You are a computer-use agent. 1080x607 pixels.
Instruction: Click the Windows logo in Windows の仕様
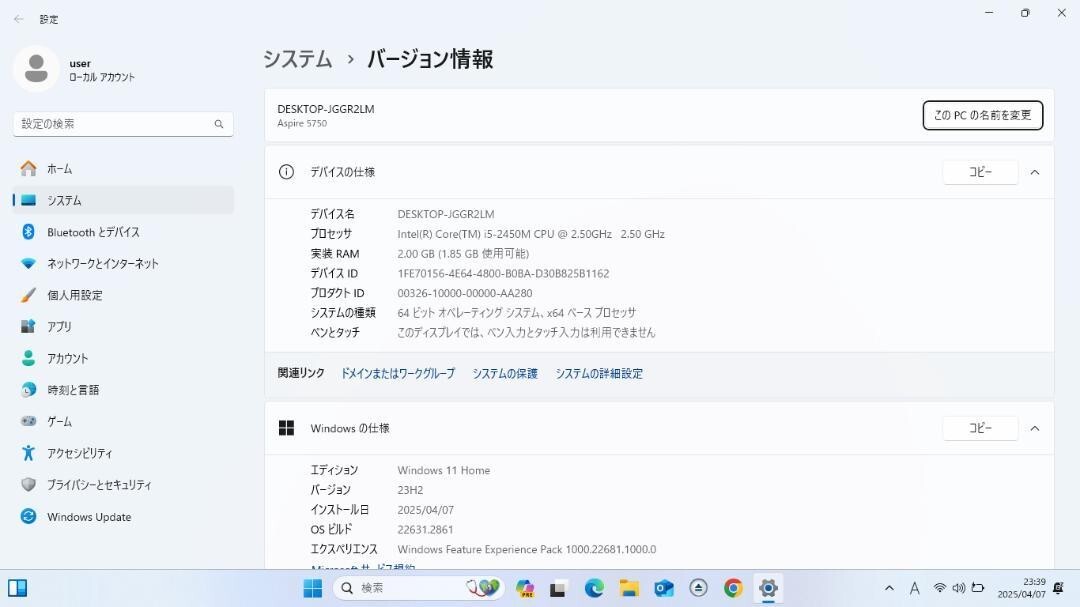coord(287,429)
